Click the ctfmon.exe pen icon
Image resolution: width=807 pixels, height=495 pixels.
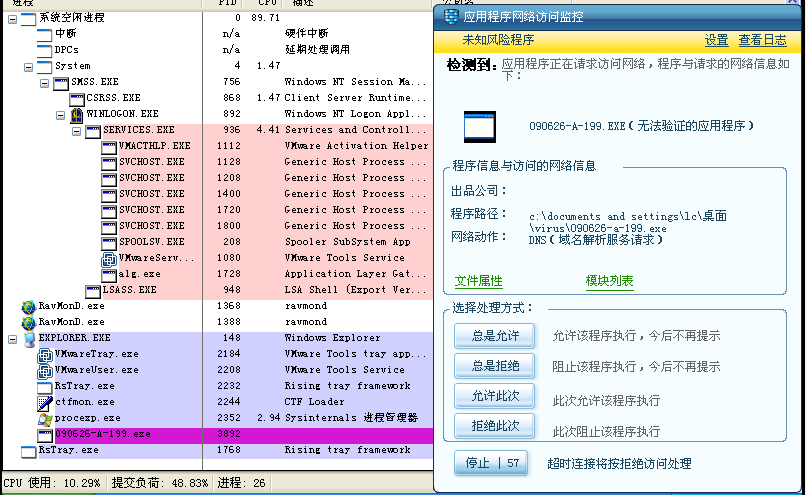45,403
